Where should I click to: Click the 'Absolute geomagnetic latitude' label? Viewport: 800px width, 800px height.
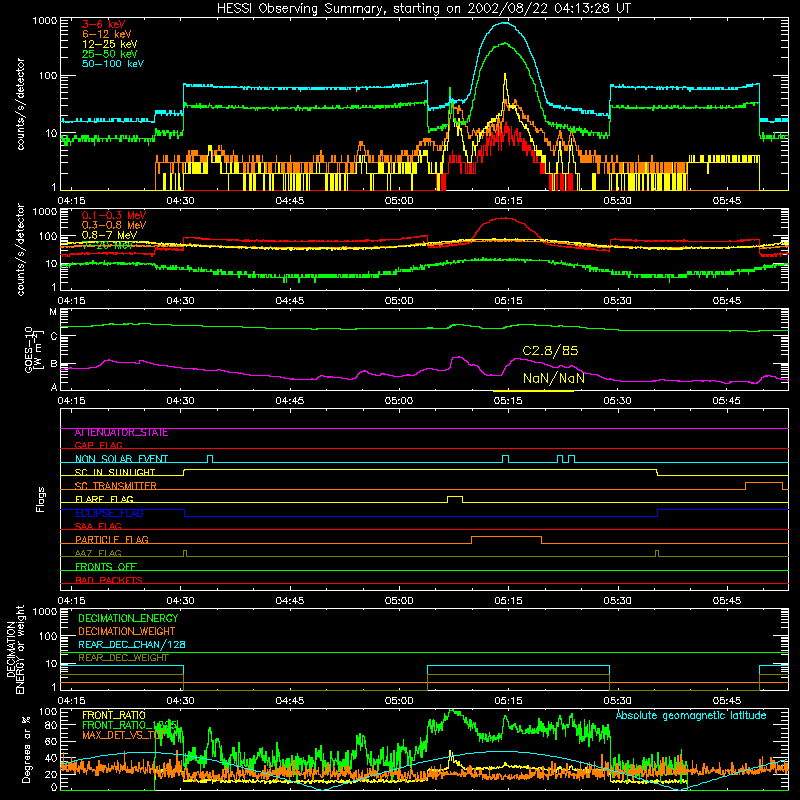[x=691, y=715]
